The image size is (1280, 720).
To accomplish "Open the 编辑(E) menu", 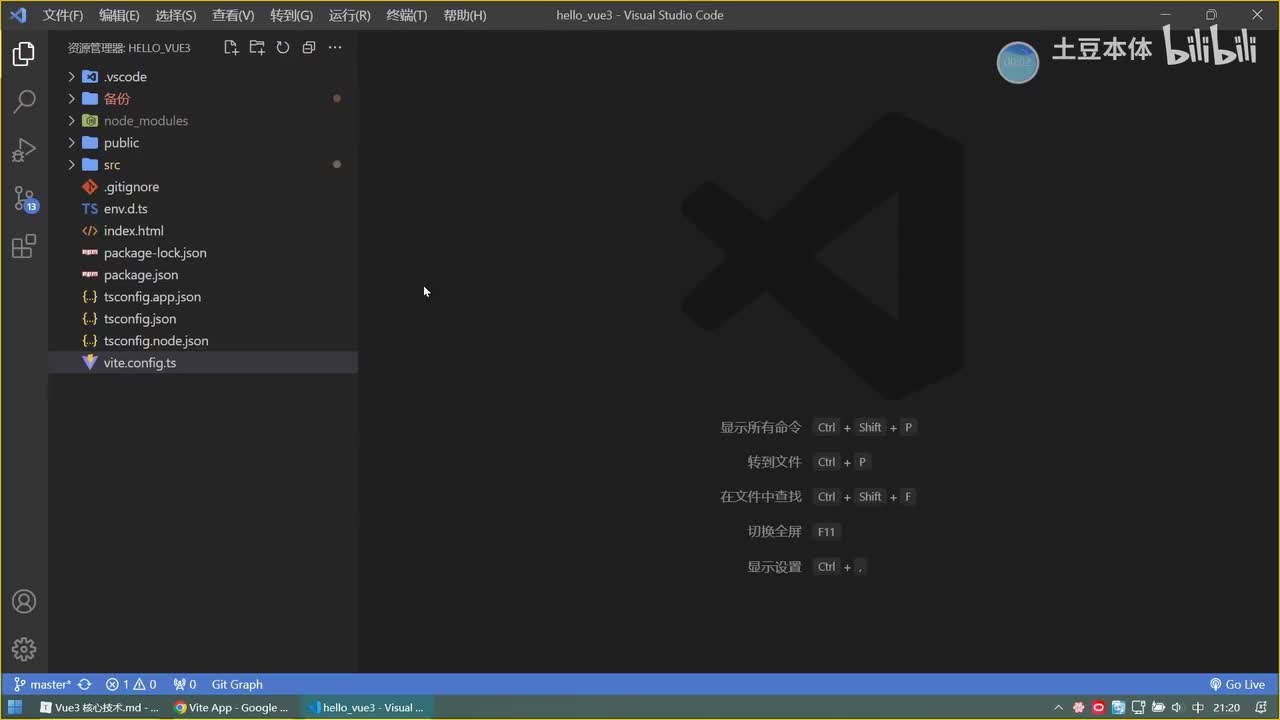I will 119,15.
